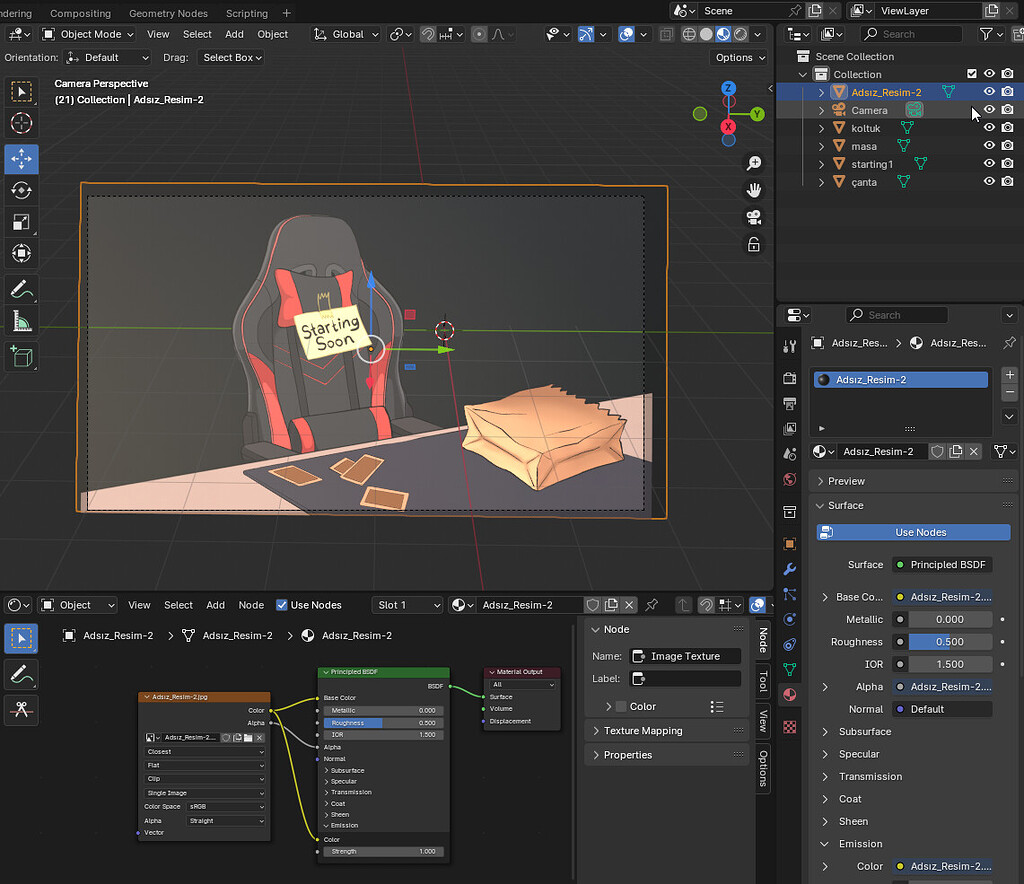The width and height of the screenshot is (1024, 884).
Task: Open the Material properties tab
Action: (790, 695)
